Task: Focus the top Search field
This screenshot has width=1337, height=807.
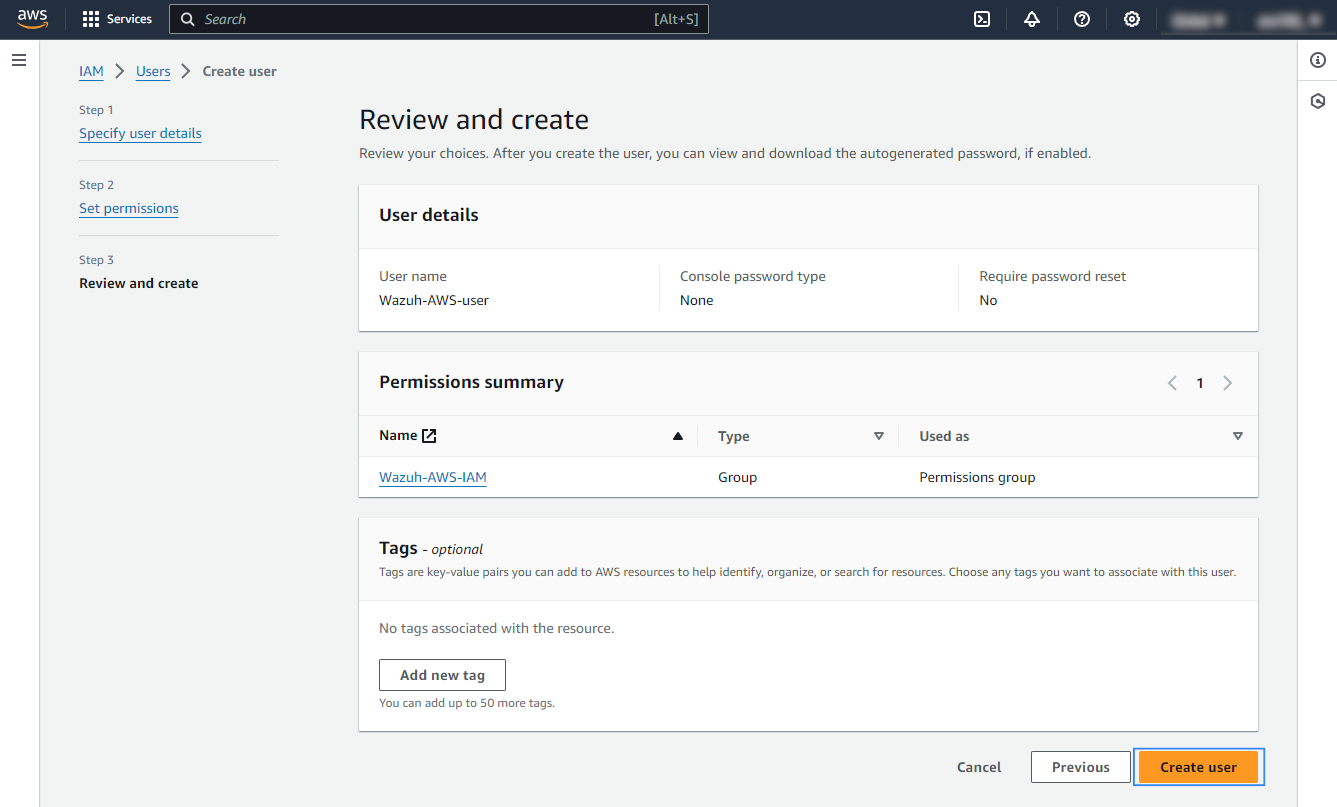Action: (420, 19)
